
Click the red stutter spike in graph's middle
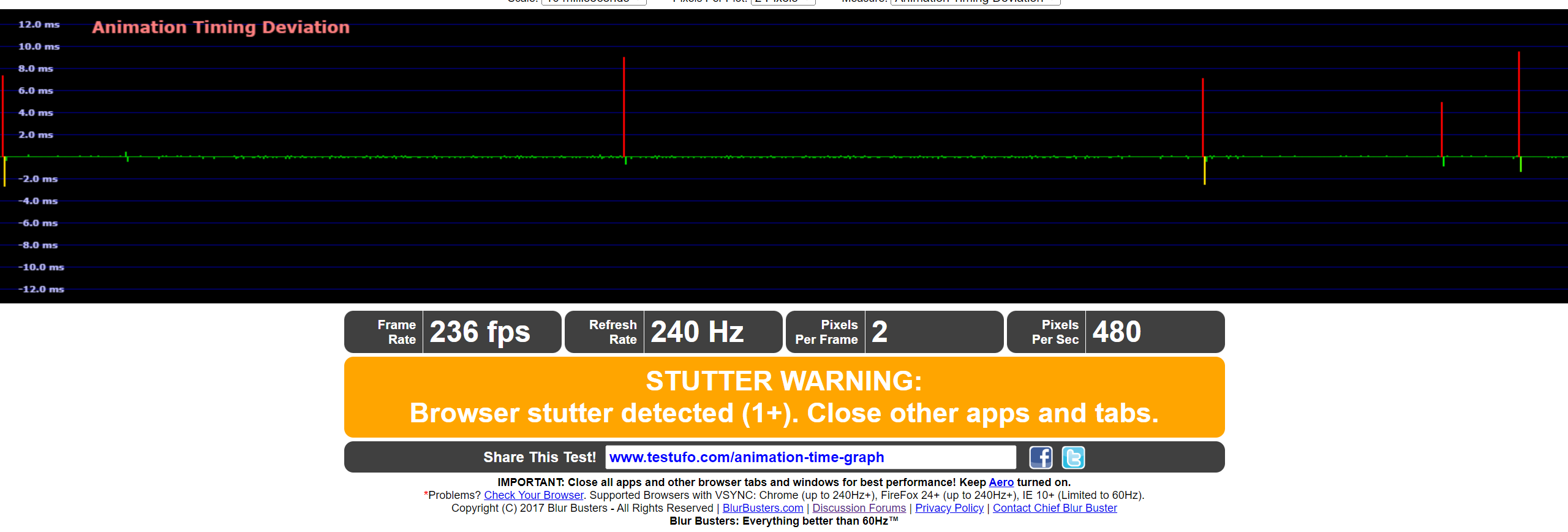point(624,107)
